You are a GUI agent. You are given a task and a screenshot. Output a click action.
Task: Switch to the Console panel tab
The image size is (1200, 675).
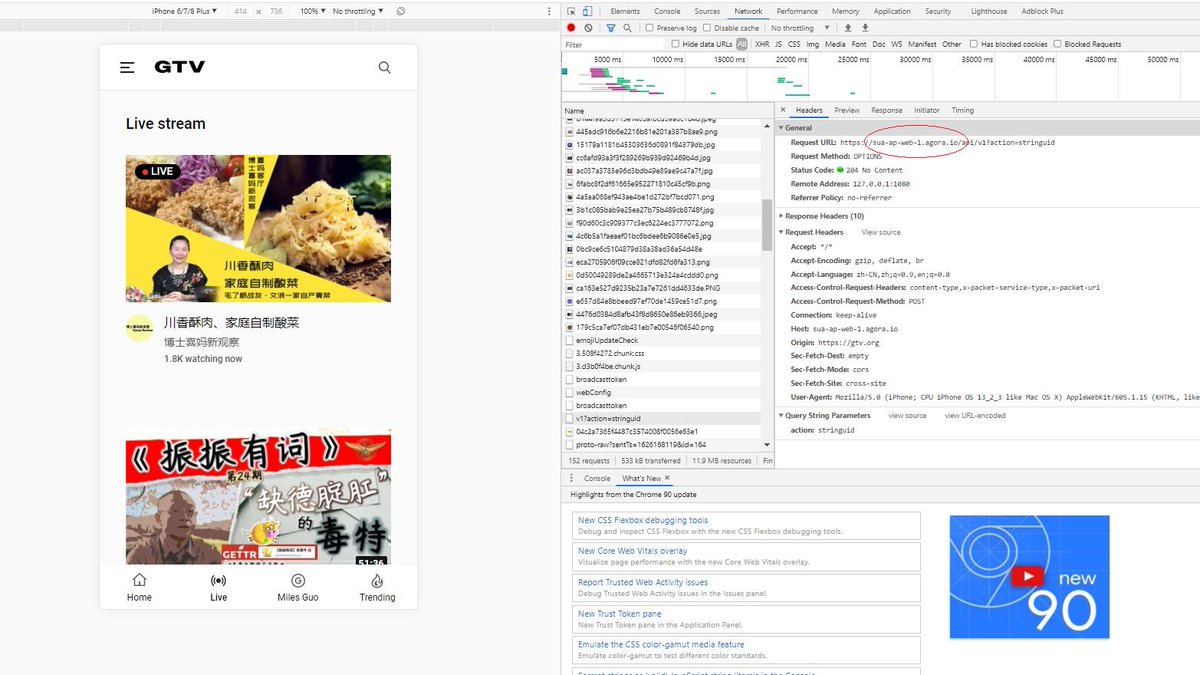(x=667, y=11)
